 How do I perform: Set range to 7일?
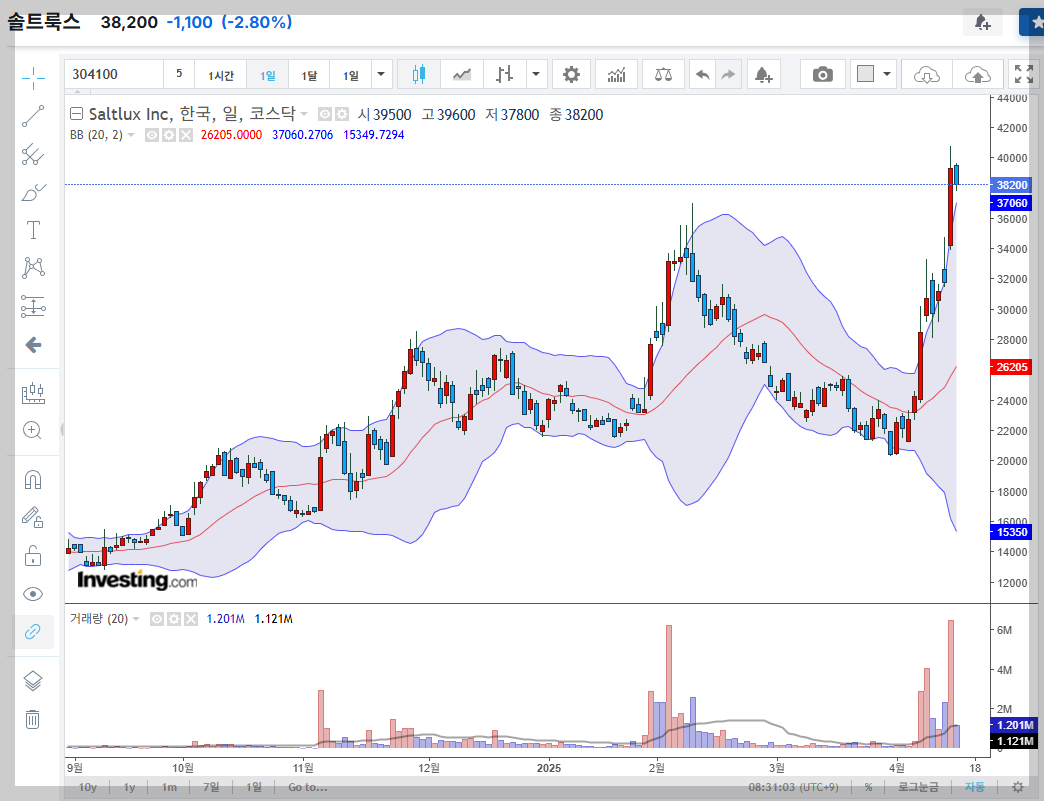click(211, 787)
